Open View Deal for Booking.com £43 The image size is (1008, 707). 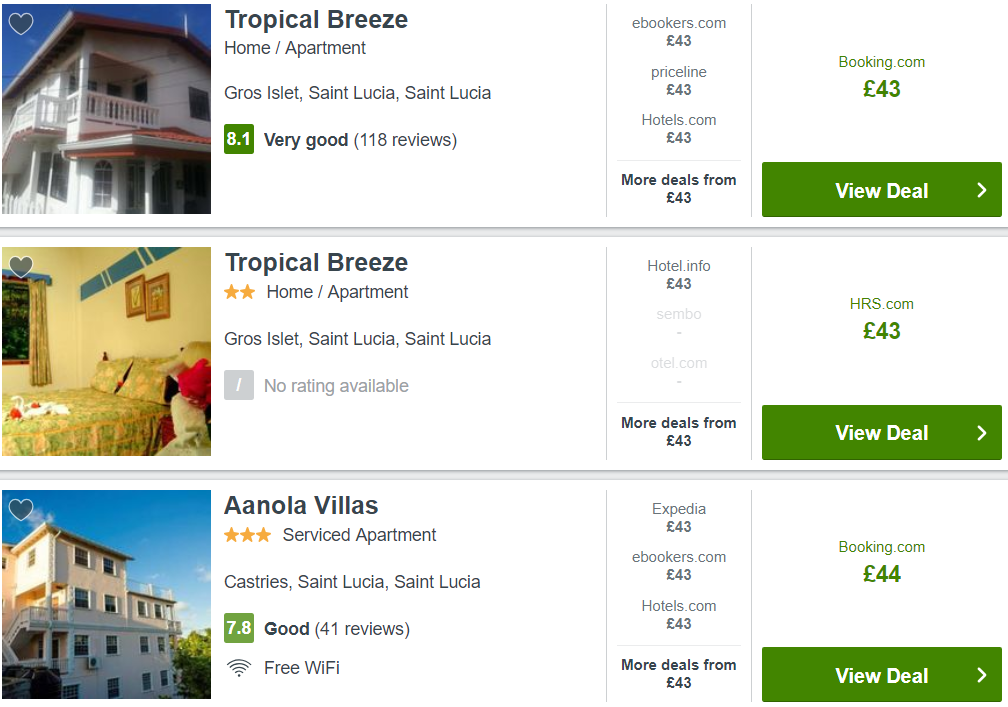click(x=881, y=190)
